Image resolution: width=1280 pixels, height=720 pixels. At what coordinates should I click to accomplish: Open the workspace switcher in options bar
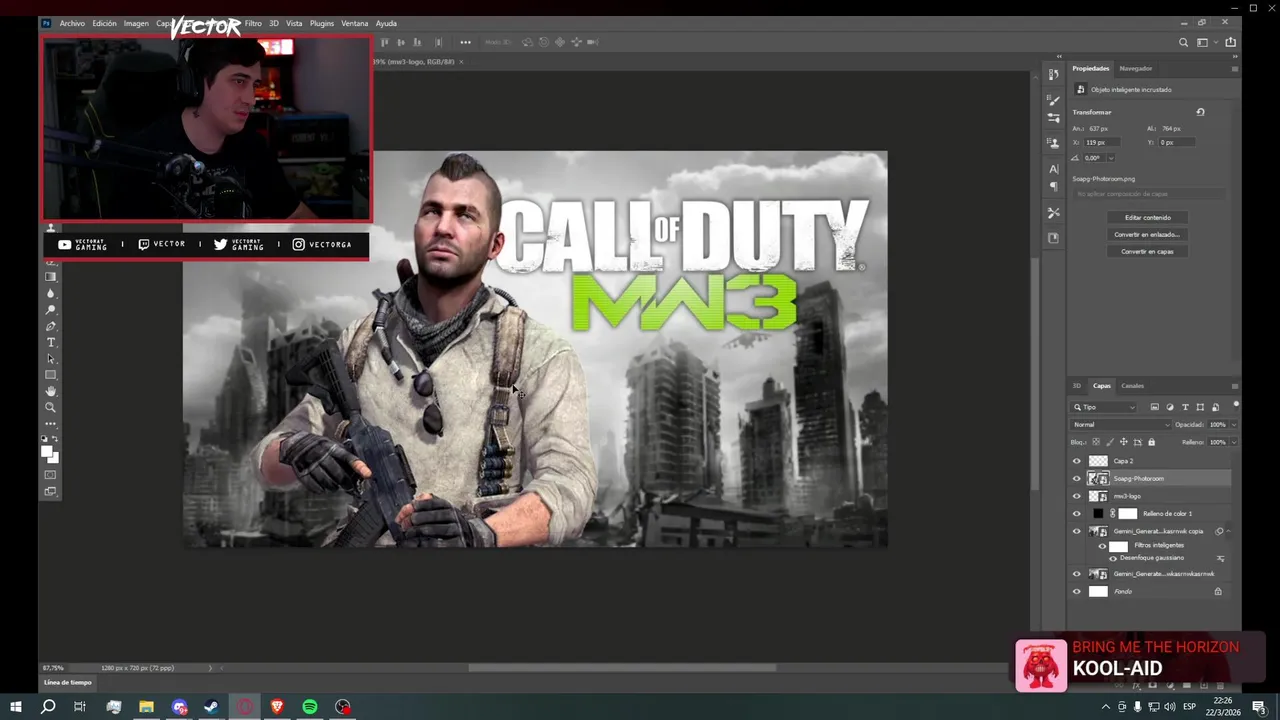[x=1206, y=42]
